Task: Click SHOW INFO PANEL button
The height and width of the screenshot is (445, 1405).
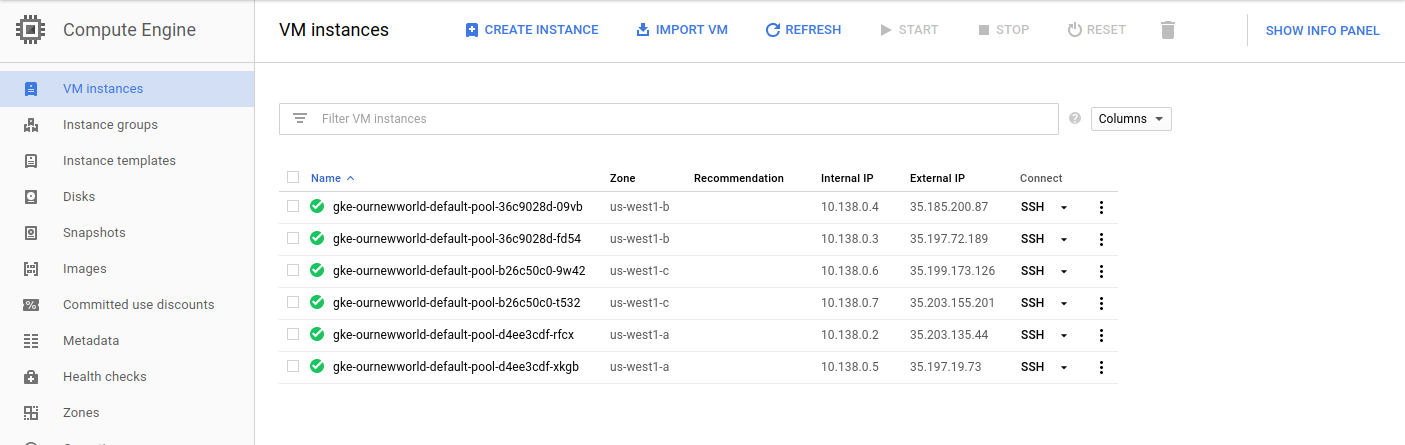Action: 1322,31
